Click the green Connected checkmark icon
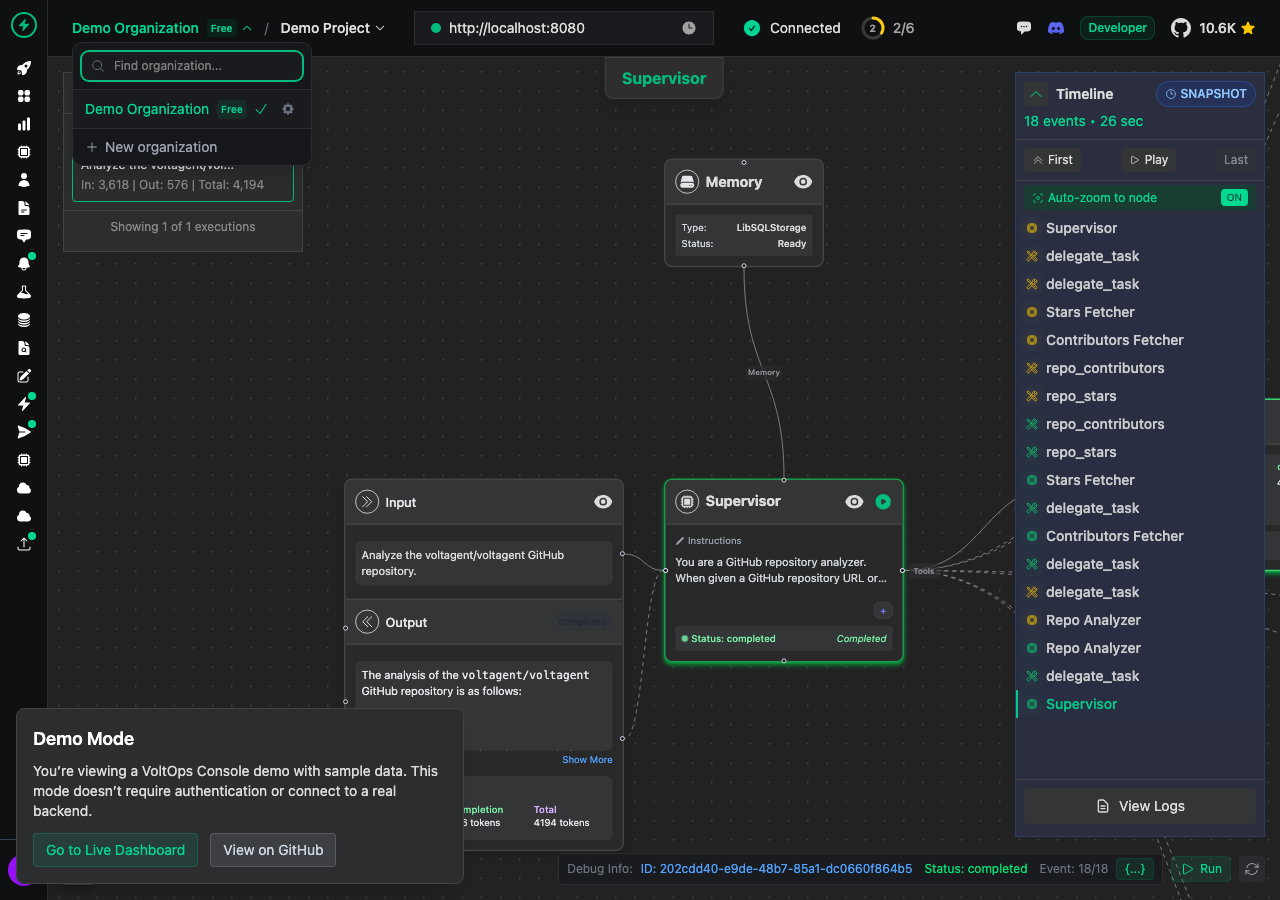 752,28
